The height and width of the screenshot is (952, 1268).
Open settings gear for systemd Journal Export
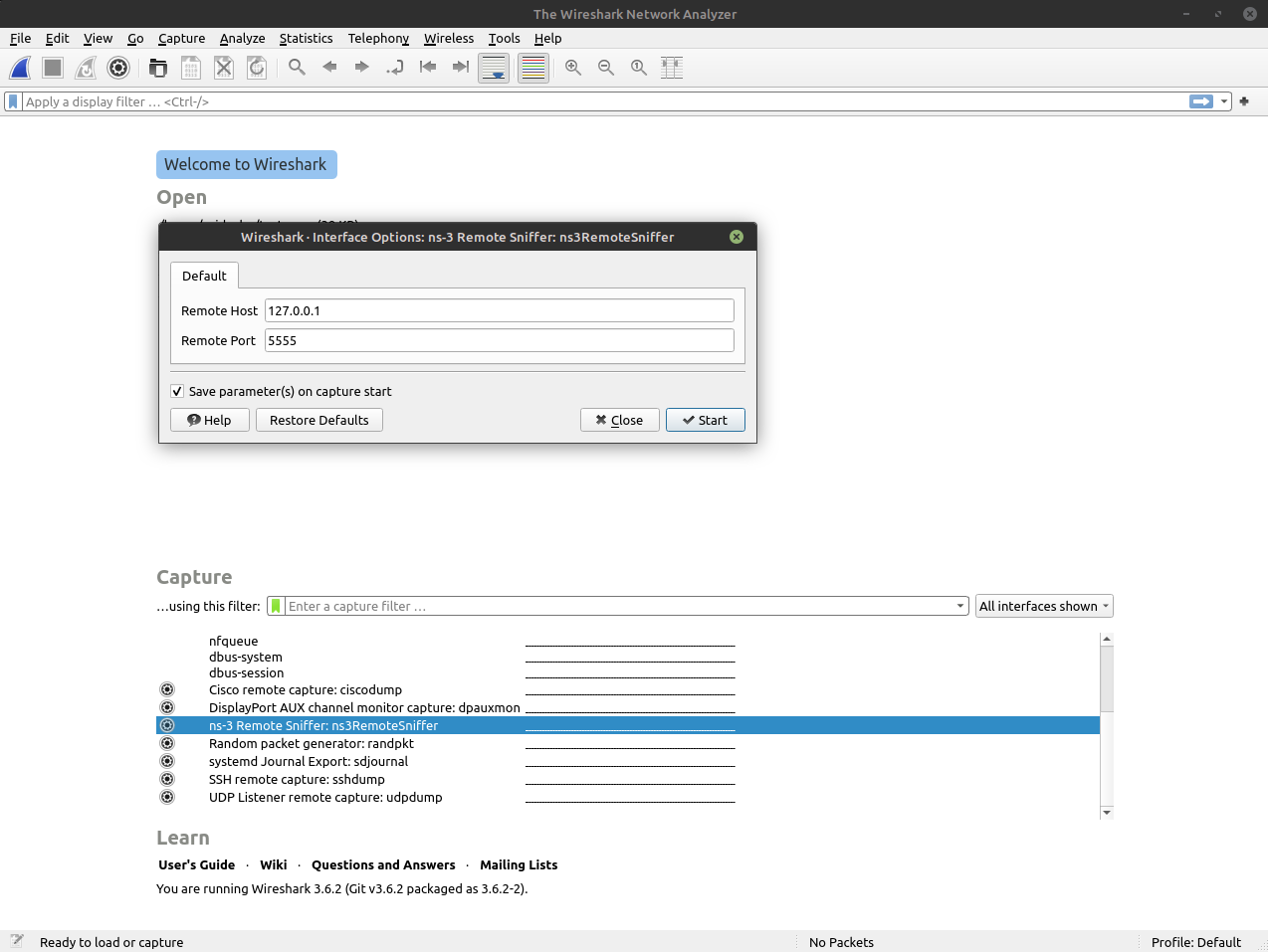point(167,761)
